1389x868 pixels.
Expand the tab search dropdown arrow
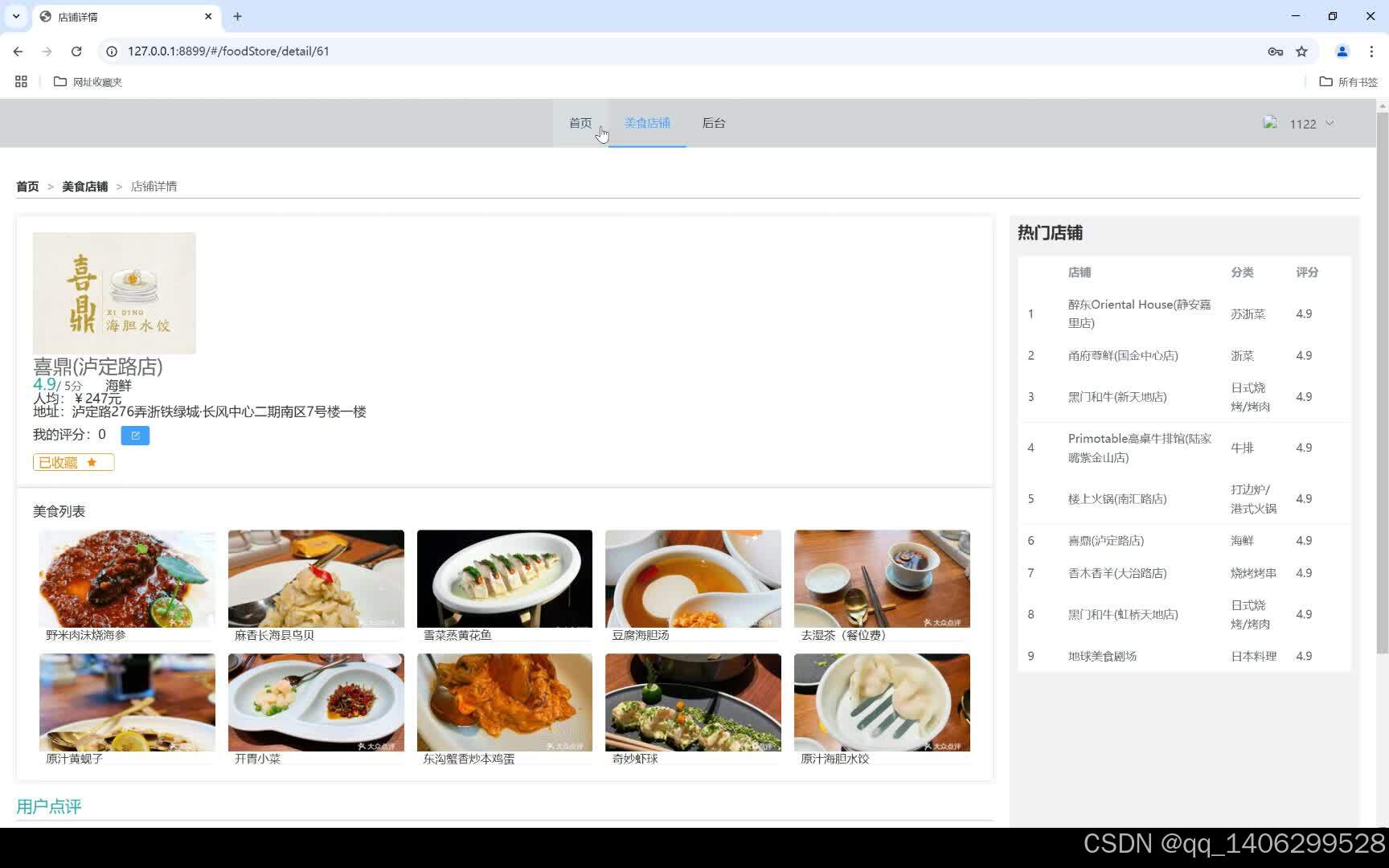(16, 16)
